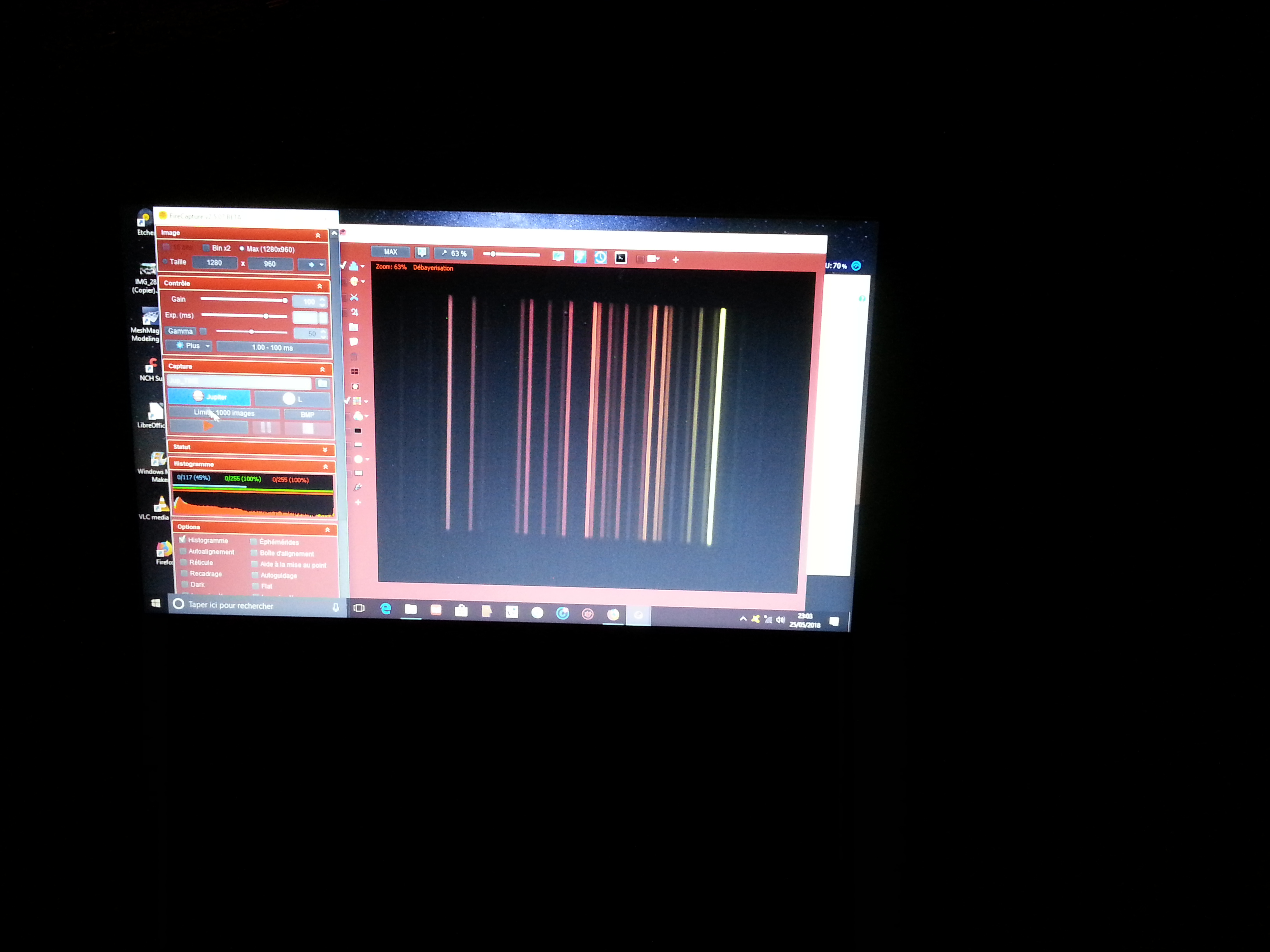Viewport: 1270px width, 952px height.
Task: Uncheck the Histogramme option checkbox
Action: click(x=182, y=539)
